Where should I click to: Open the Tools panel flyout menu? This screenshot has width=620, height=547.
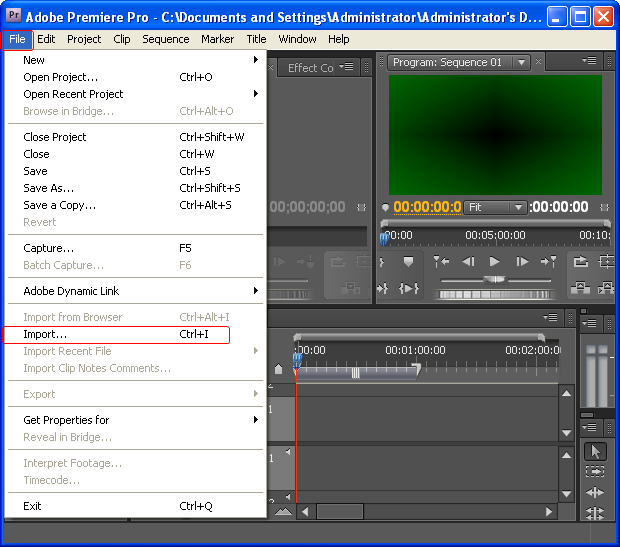589,427
